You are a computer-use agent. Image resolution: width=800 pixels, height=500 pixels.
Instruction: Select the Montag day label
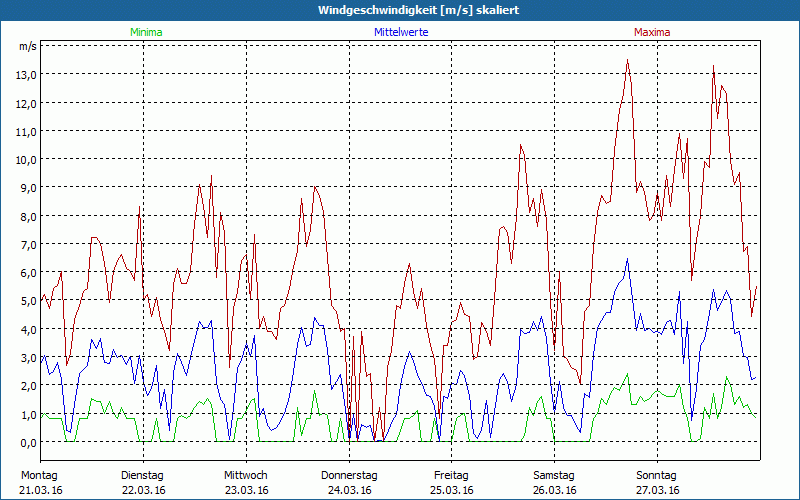point(39,475)
